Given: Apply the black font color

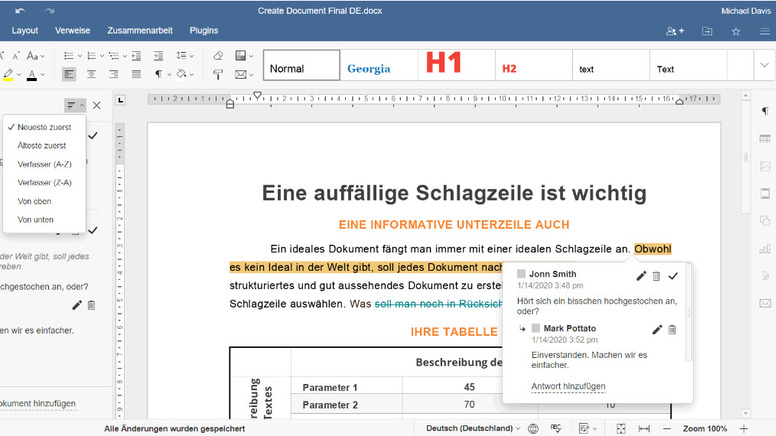Looking at the screenshot, I should coord(32,75).
